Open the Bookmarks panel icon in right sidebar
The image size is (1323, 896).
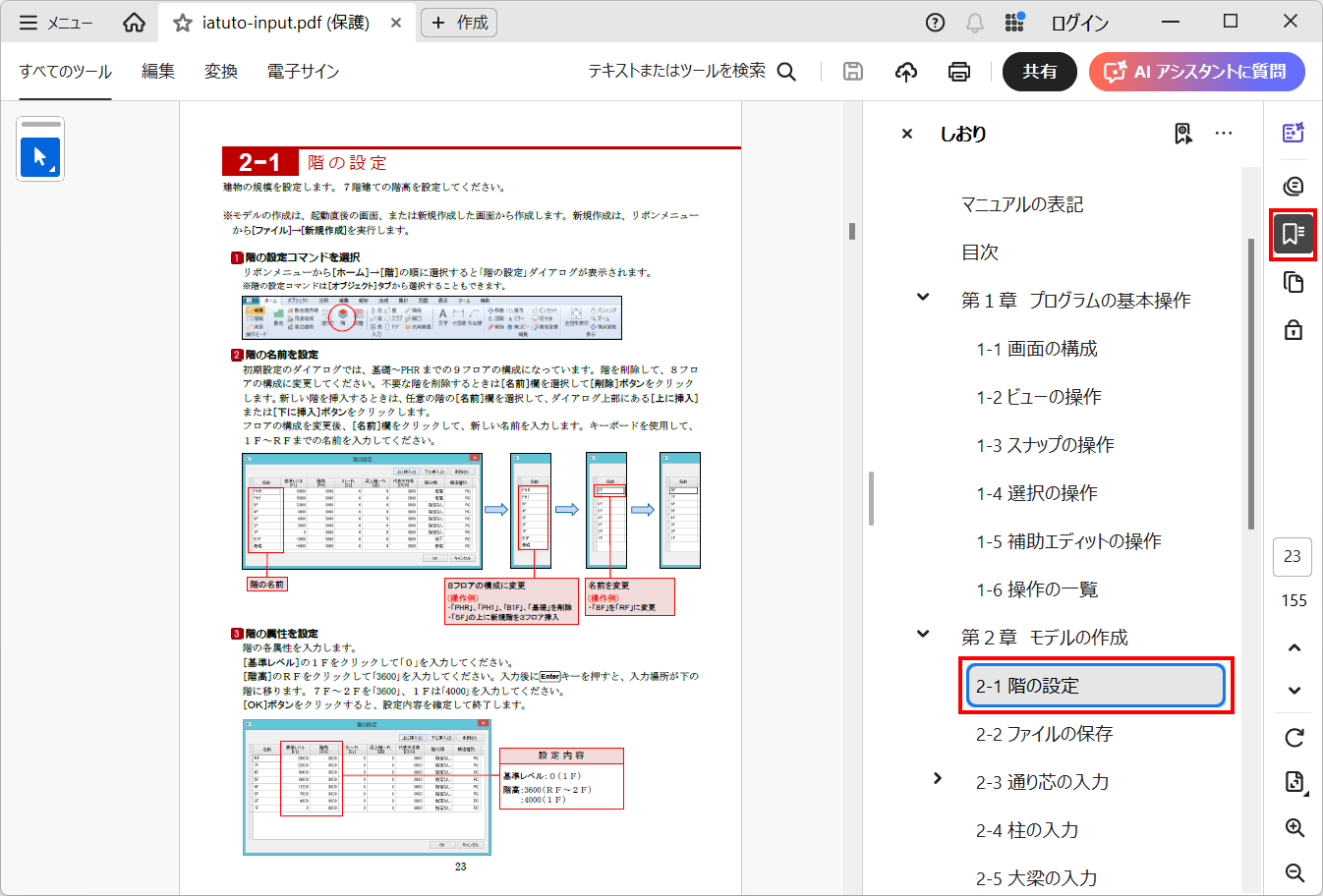pyautogui.click(x=1293, y=234)
